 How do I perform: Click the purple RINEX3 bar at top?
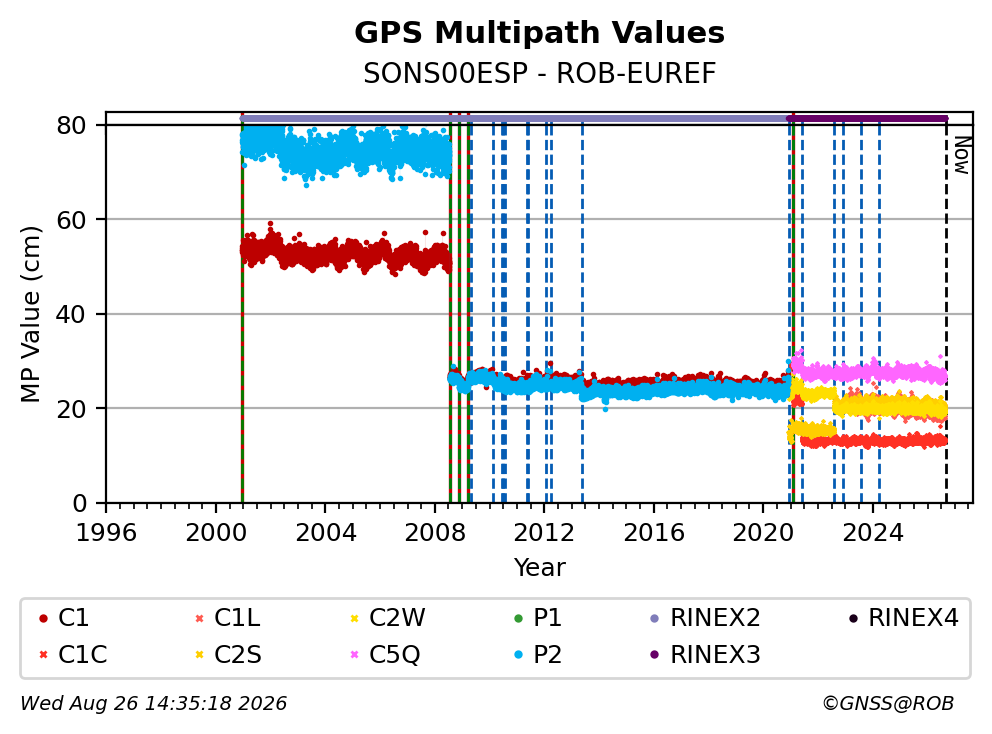pyautogui.click(x=867, y=118)
